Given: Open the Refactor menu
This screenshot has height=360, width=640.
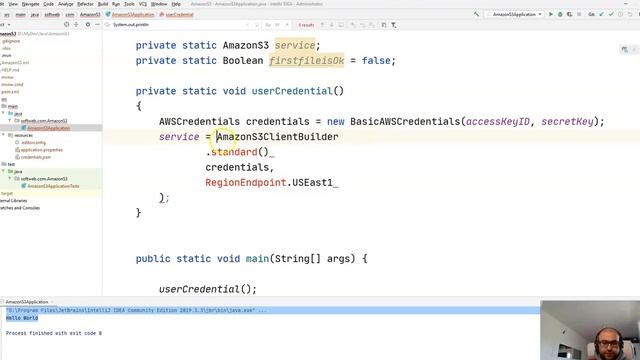Looking at the screenshot, I should (85, 4).
